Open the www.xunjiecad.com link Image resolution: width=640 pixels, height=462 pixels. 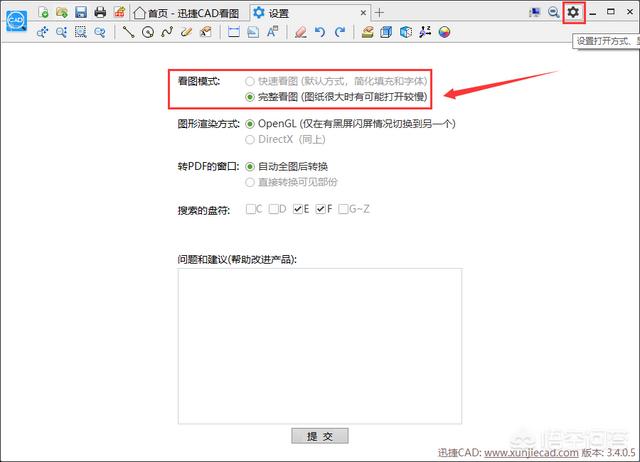531,453
